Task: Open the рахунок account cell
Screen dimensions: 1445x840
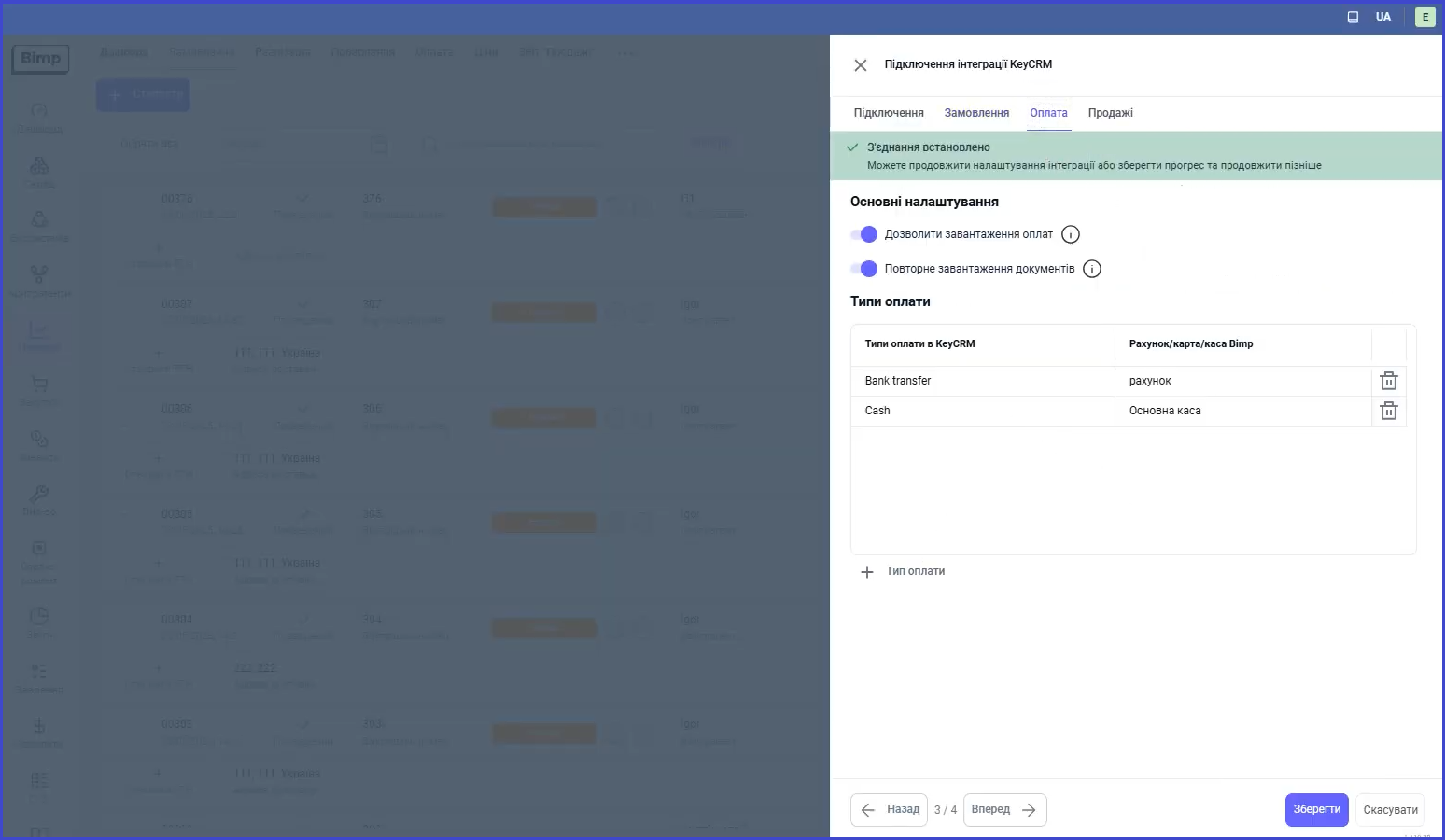Action: pos(1242,381)
